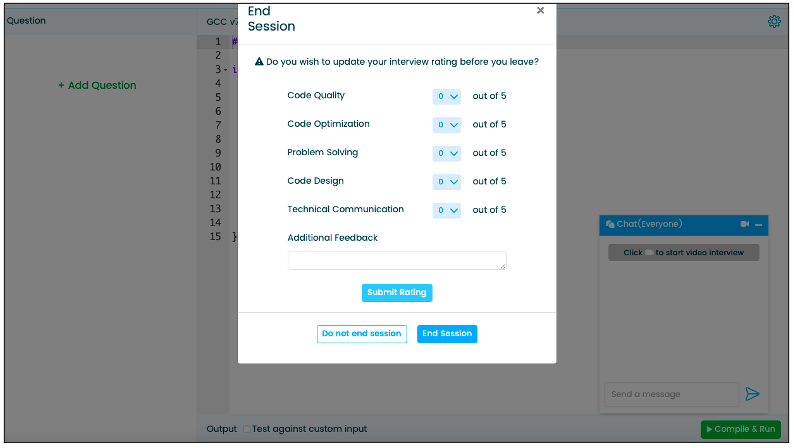Focus the Send a message field
Screen dimensions: 794x448
tap(671, 394)
